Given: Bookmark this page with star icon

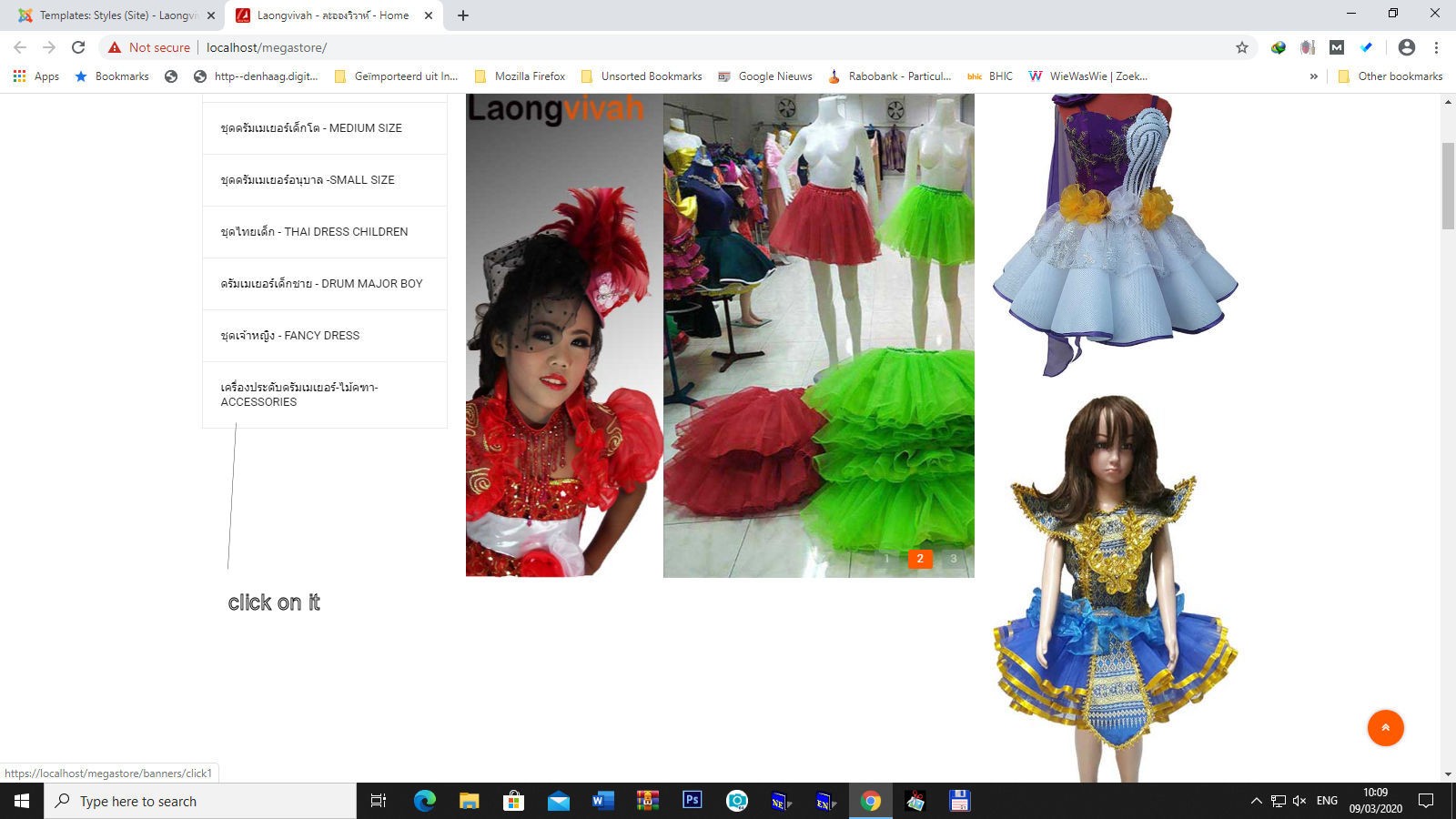Looking at the screenshot, I should point(1241,47).
